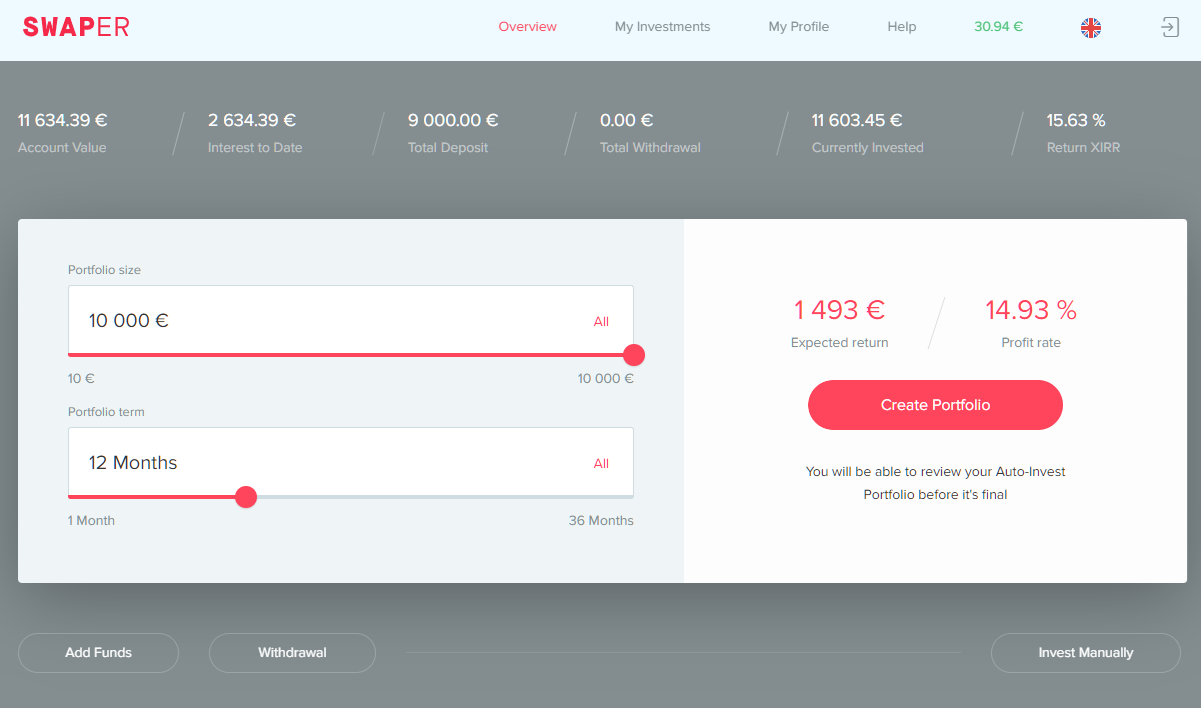
Task: Click the 10 000 € portfolio size field
Action: pos(350,321)
